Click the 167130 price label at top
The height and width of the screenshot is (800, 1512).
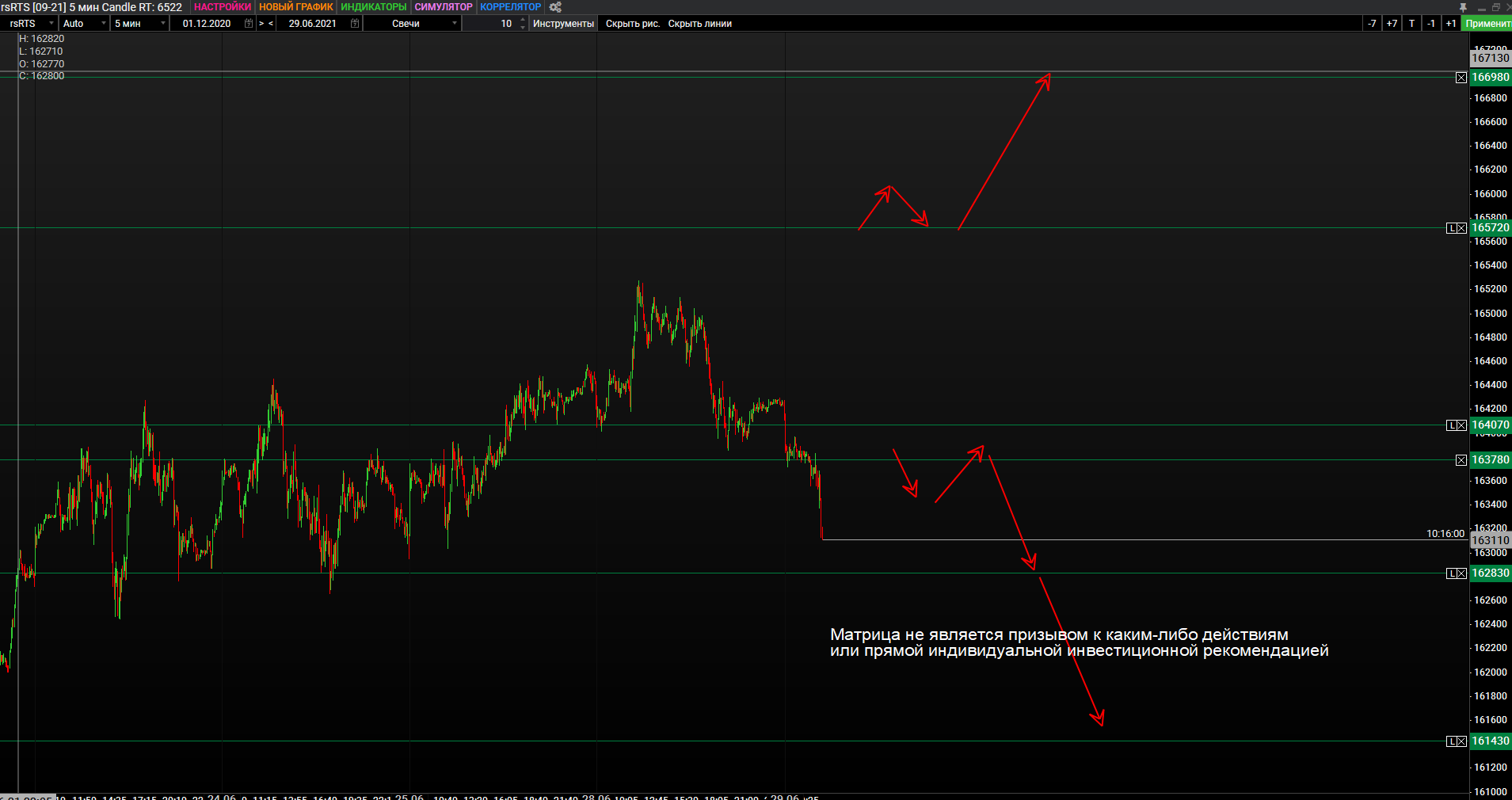point(1491,58)
